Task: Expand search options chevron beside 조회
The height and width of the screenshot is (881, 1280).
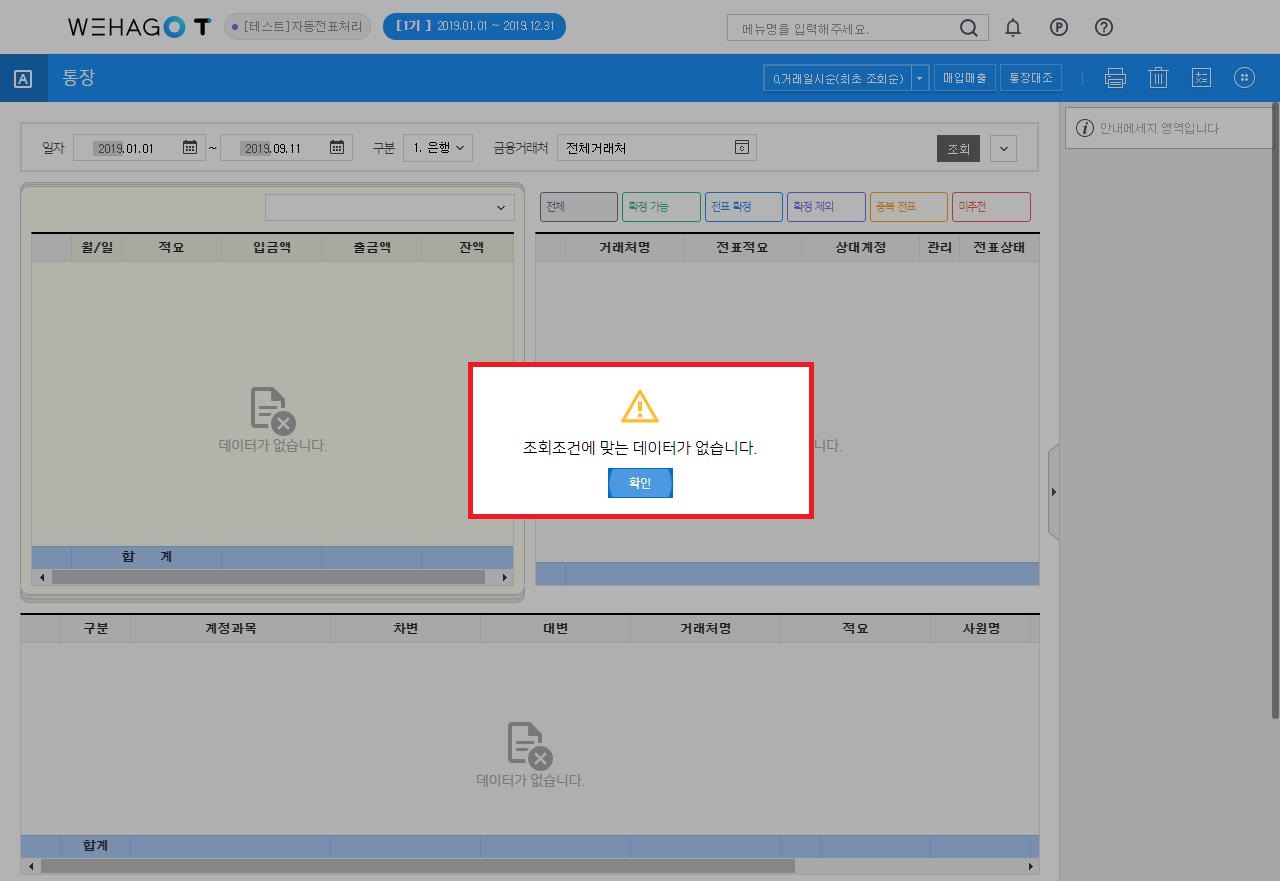Action: point(1003,149)
